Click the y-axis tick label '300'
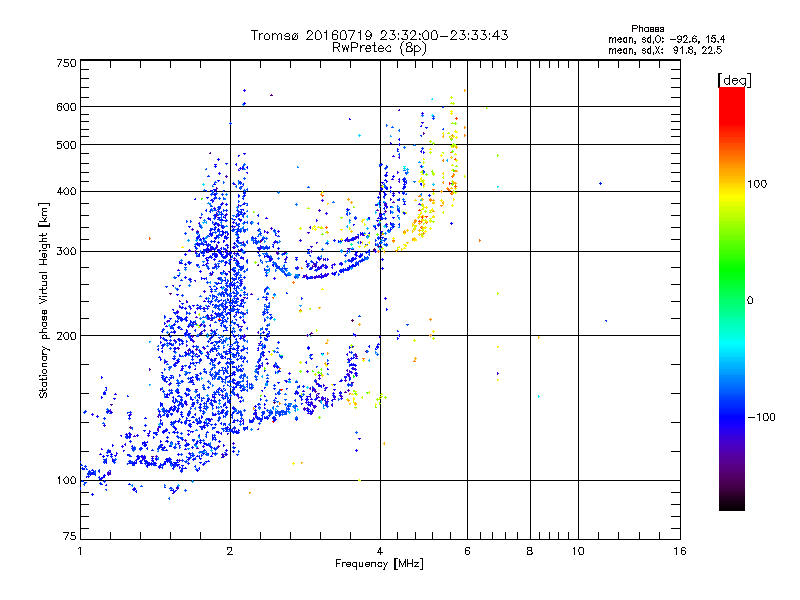This screenshot has height=600, width=800. point(67,252)
